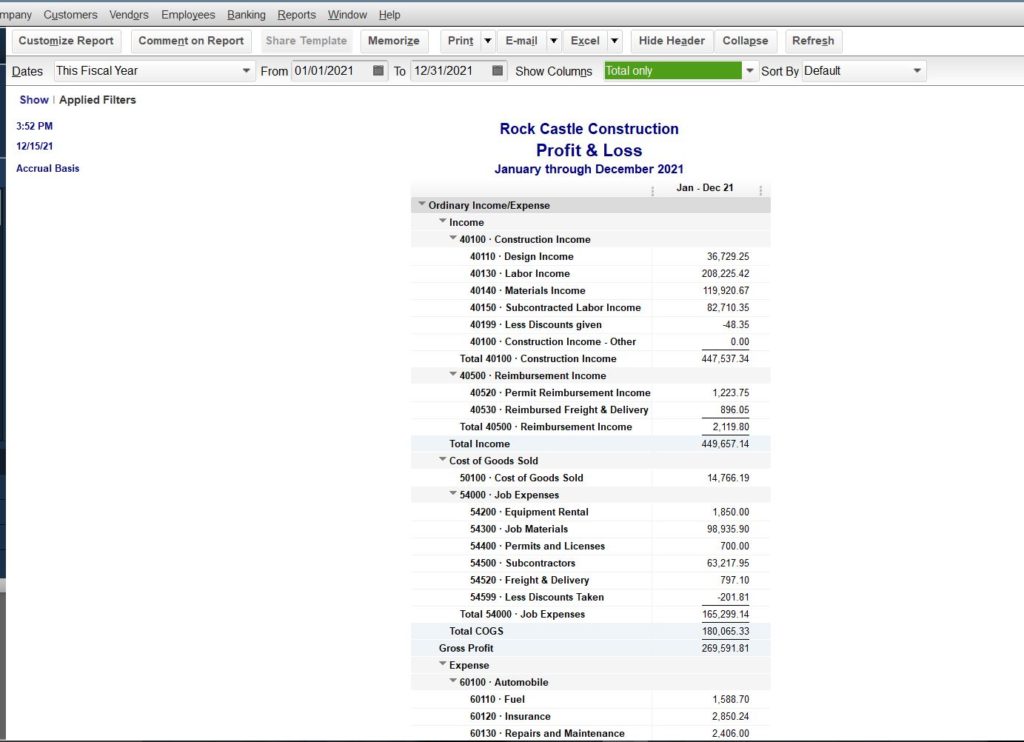The width and height of the screenshot is (1024, 742).
Task: Open the To date calendar picker
Action: tap(498, 71)
